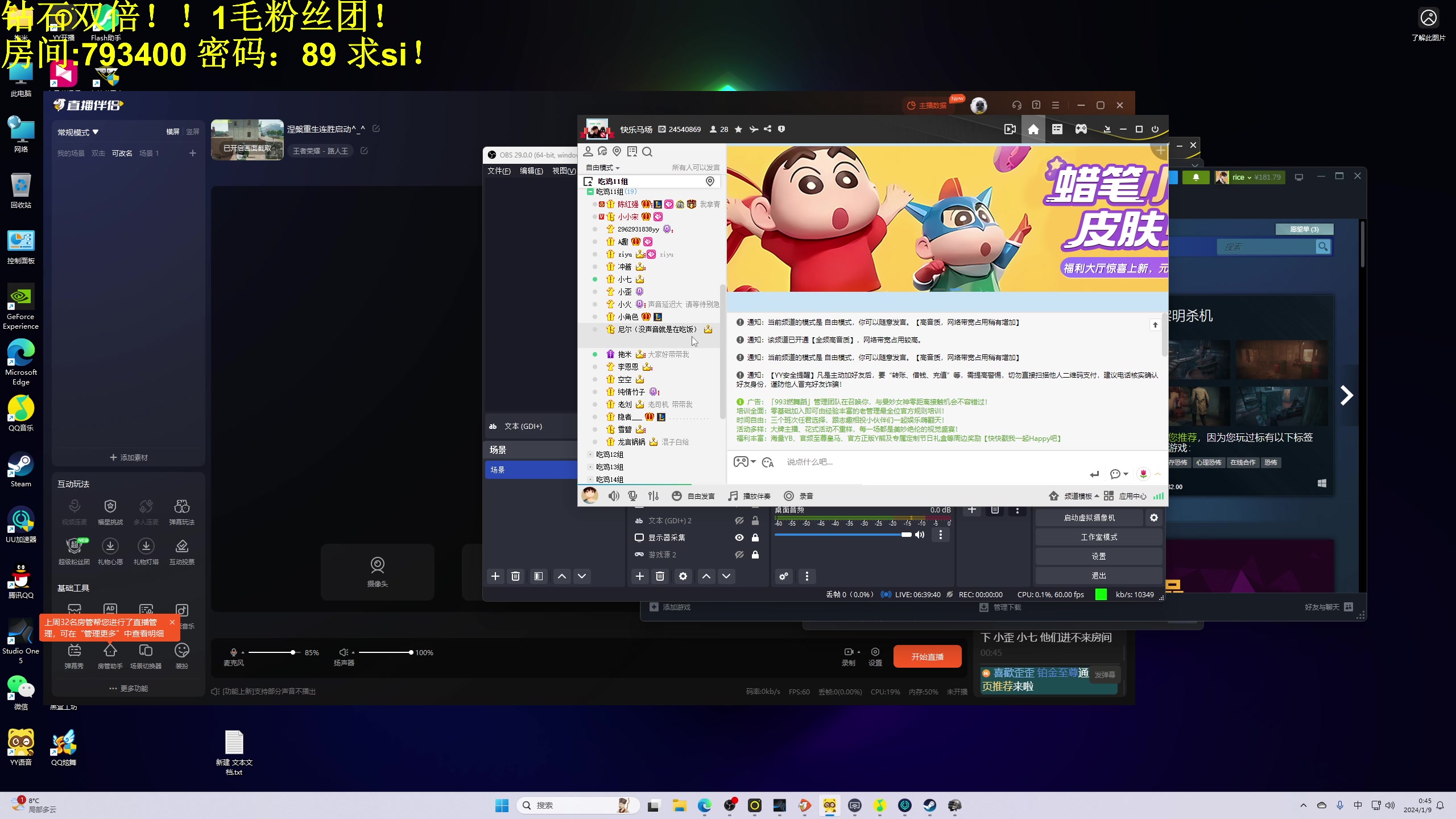Viewport: 1456px width, 819px height.
Task: Mute the OBS 桌面音频 speaker
Action: (920, 535)
